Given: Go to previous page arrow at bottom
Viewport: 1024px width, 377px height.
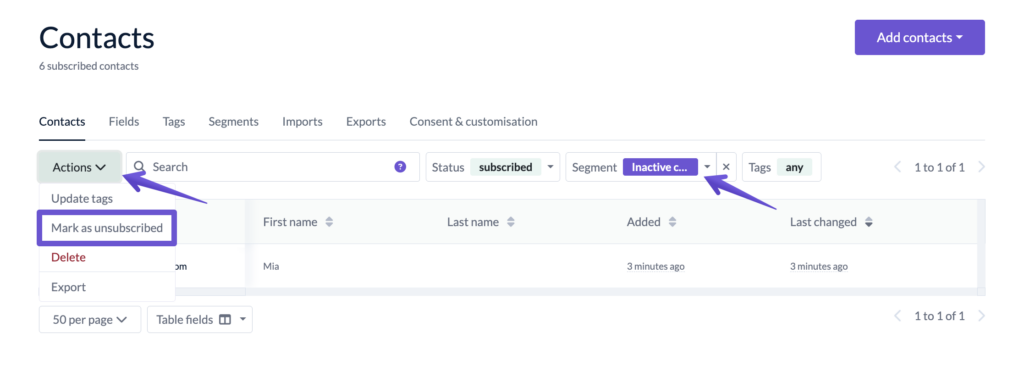Looking at the screenshot, I should [898, 316].
